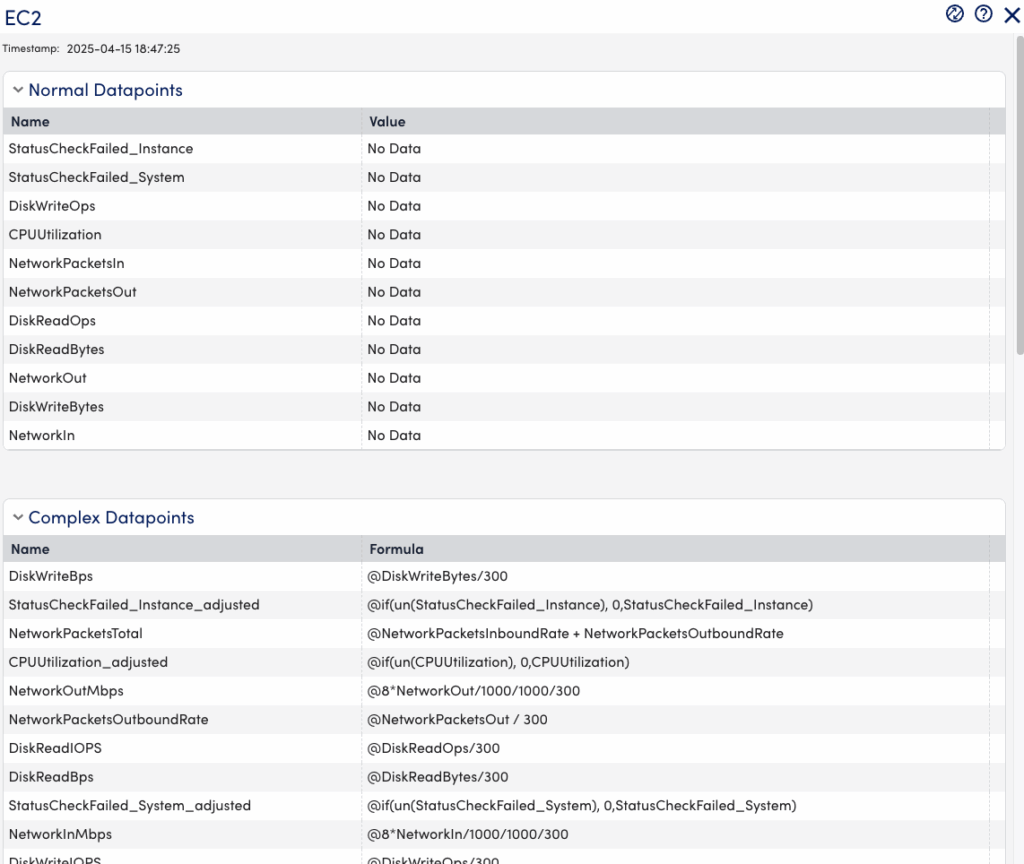Click the formula @DiskWriteBytes/300

[438, 577]
